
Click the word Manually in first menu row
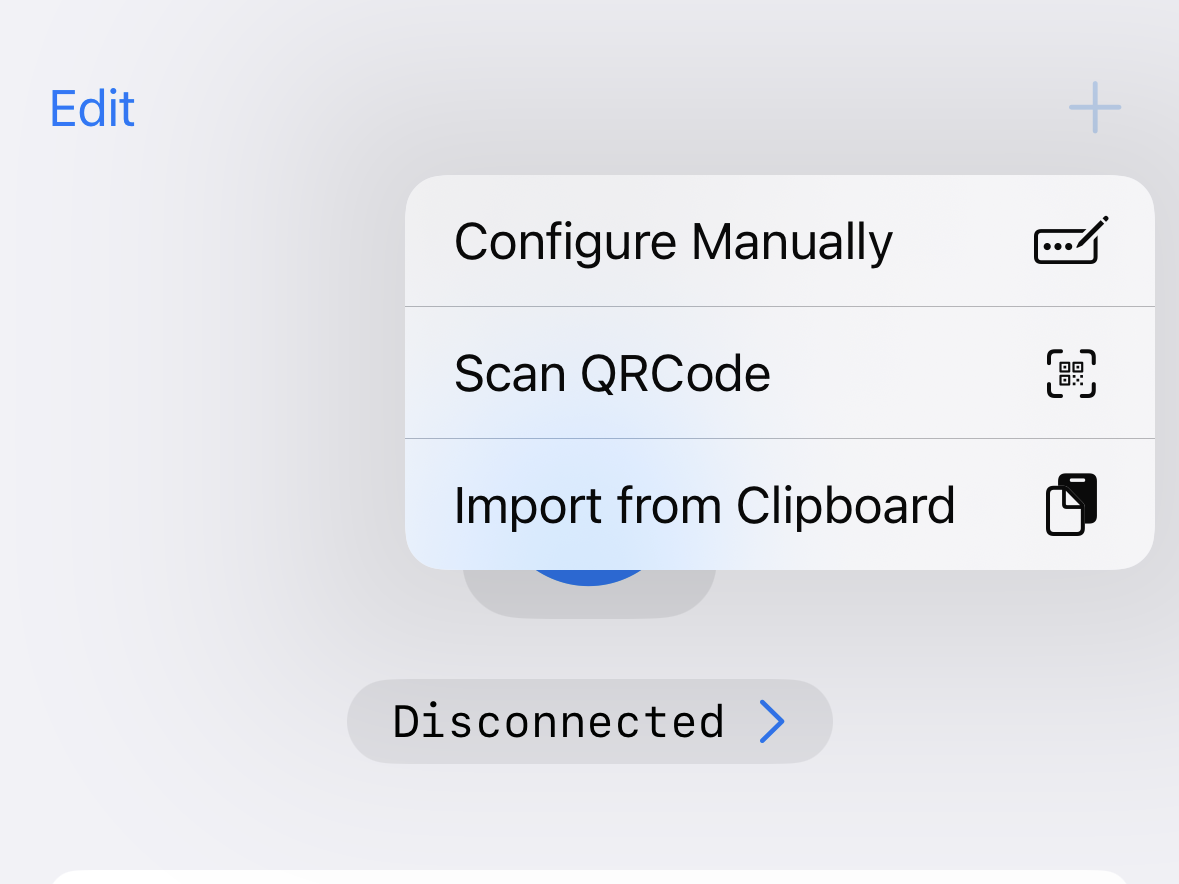pyautogui.click(x=791, y=241)
